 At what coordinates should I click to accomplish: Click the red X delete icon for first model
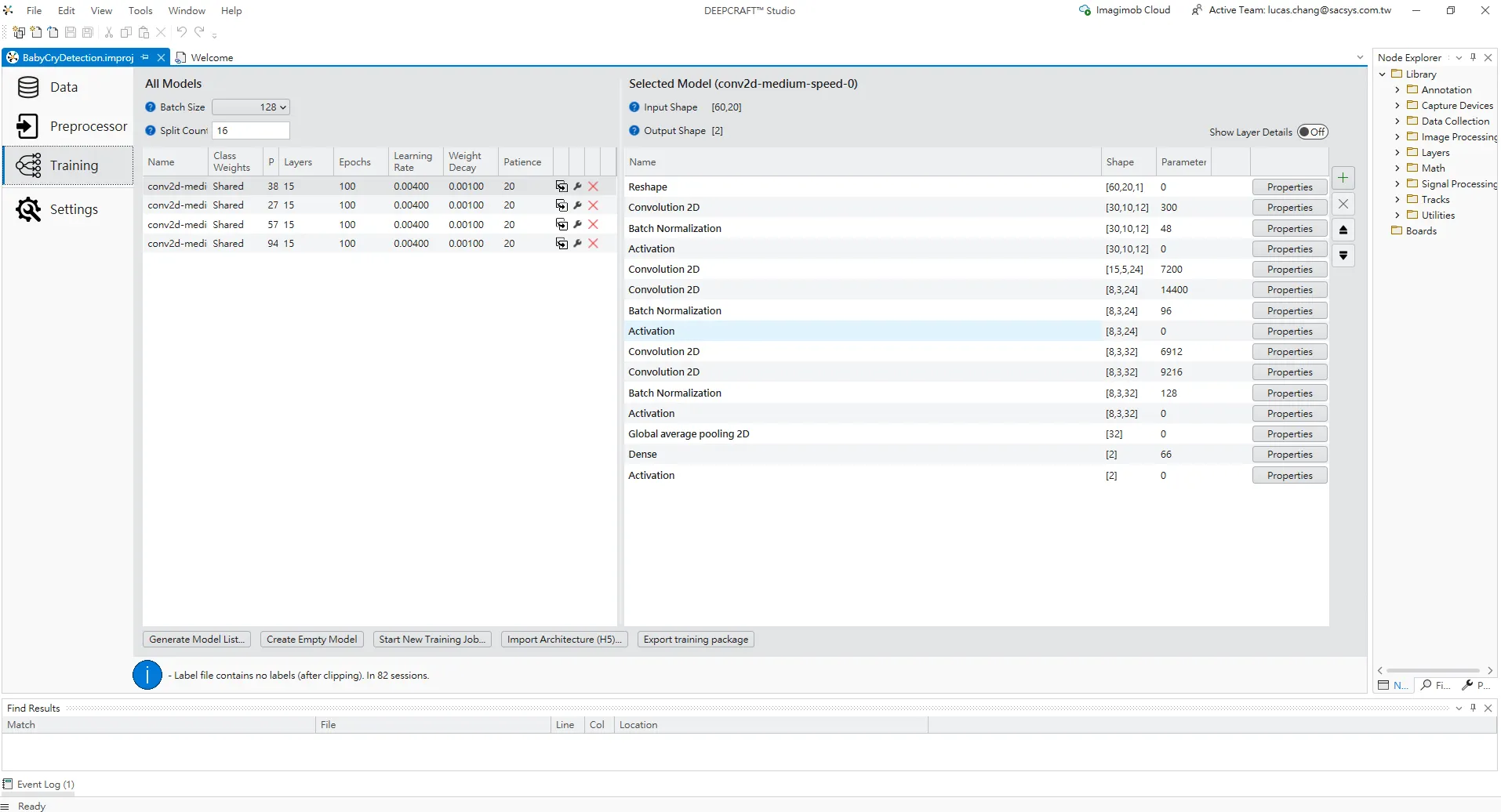pyautogui.click(x=593, y=187)
